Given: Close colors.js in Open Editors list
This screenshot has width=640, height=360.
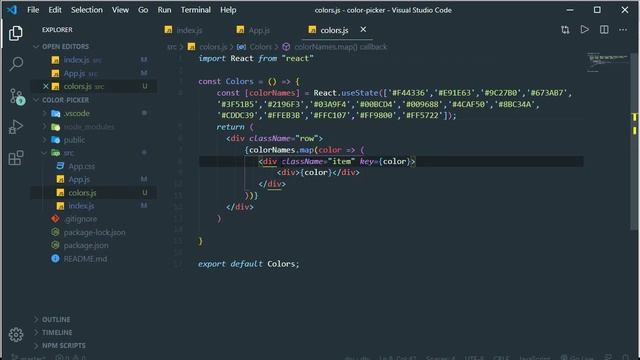Looking at the screenshot, I should [46, 86].
